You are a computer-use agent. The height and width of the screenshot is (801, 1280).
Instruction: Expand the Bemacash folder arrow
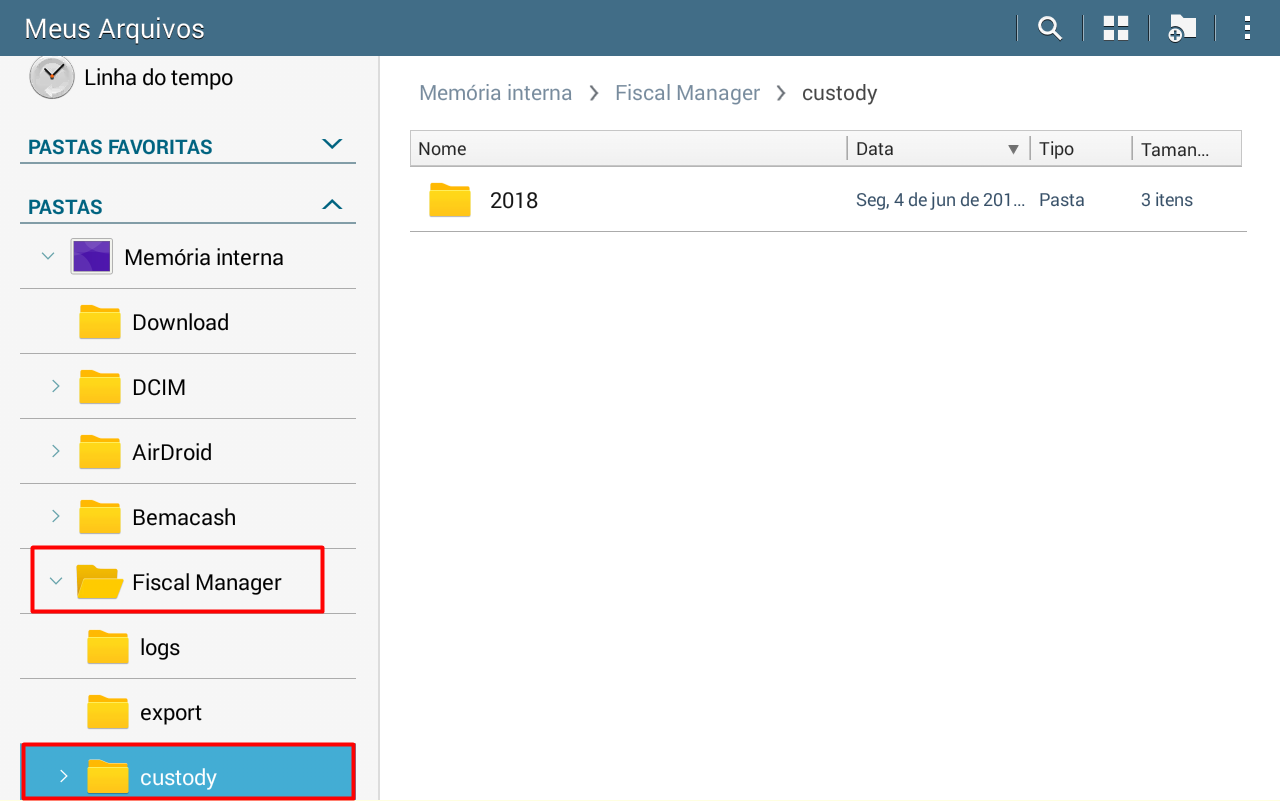click(56, 516)
